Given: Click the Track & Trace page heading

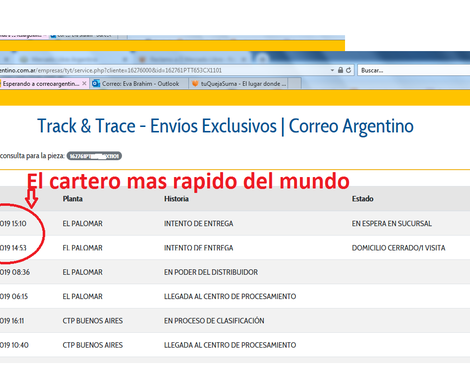Looking at the screenshot, I should (x=225, y=126).
